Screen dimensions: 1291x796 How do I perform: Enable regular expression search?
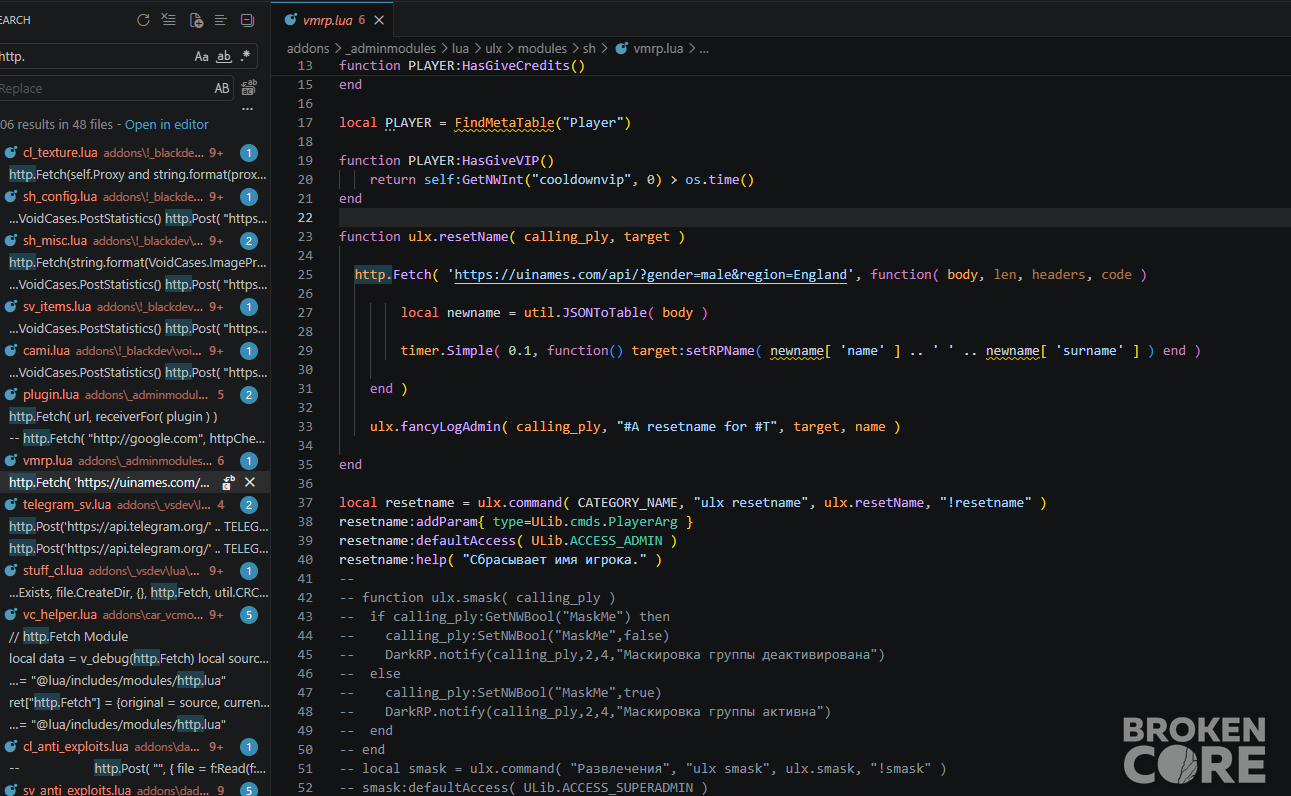click(245, 57)
